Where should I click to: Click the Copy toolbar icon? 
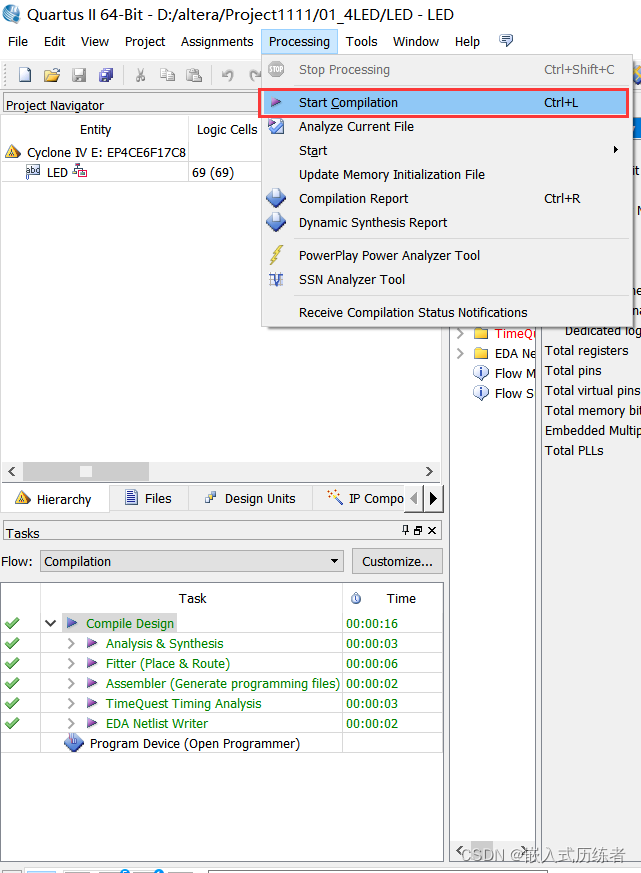[167, 75]
